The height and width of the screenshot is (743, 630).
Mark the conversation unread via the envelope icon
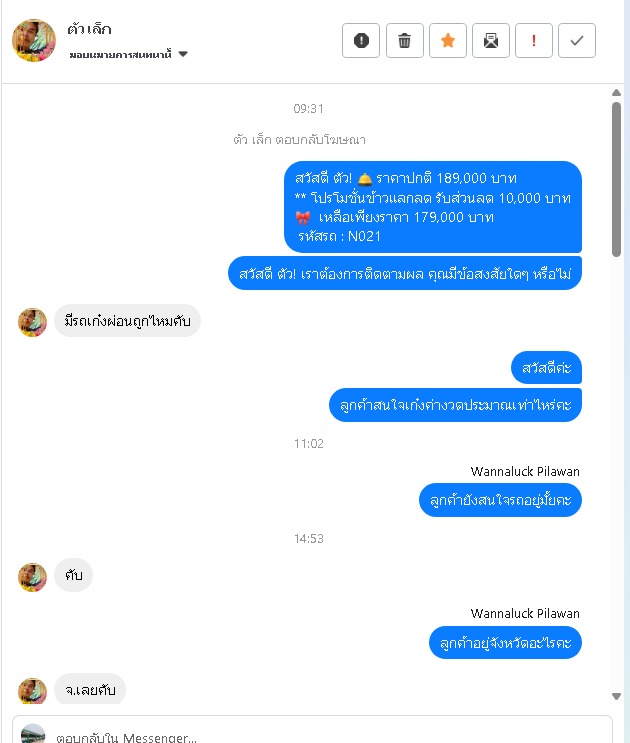[491, 40]
